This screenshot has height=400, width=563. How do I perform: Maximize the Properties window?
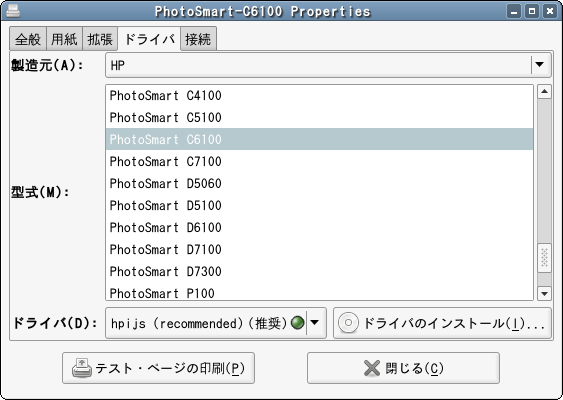(x=532, y=11)
